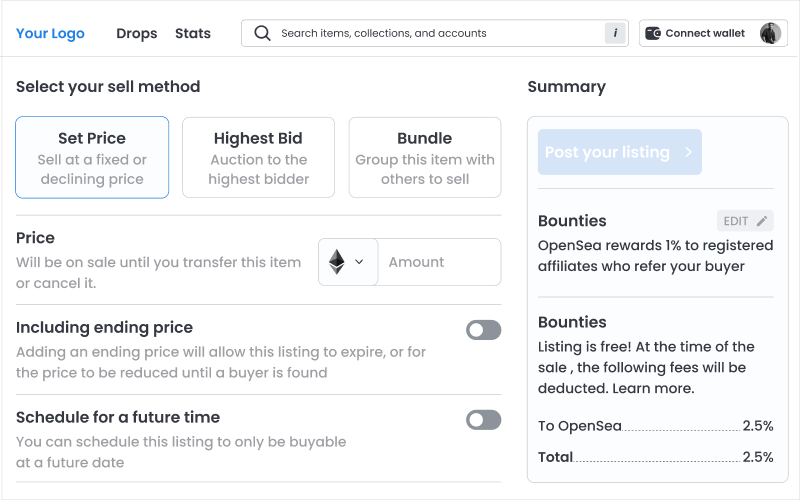Go to the Your Logo home link
Image resolution: width=800 pixels, height=500 pixels.
pyautogui.click(x=50, y=33)
